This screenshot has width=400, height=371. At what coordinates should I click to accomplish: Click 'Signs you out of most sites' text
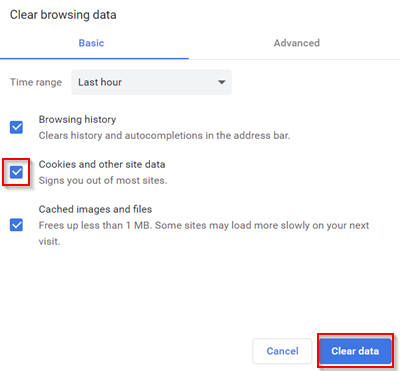[103, 180]
